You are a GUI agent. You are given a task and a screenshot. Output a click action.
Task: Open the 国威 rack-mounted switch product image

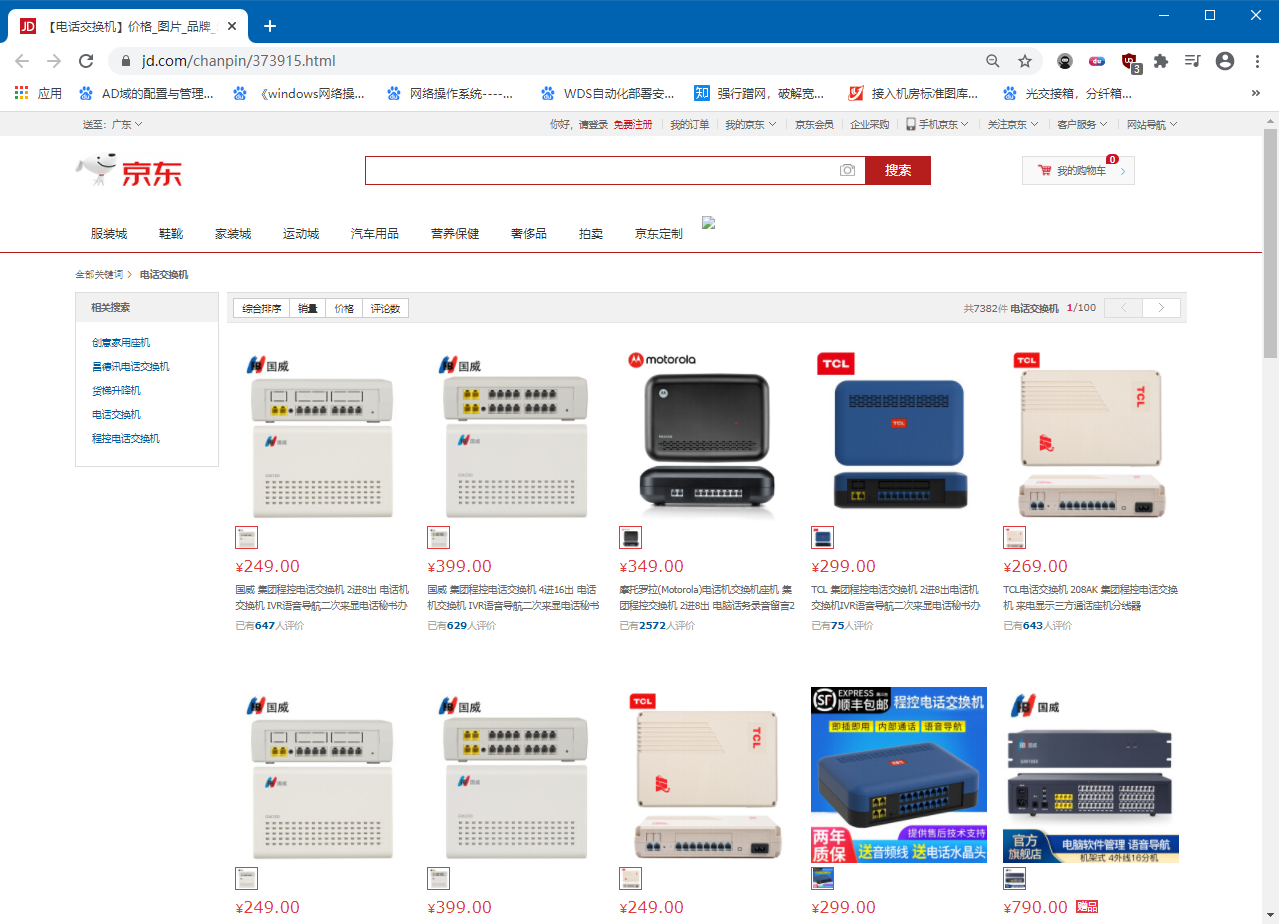1091,775
